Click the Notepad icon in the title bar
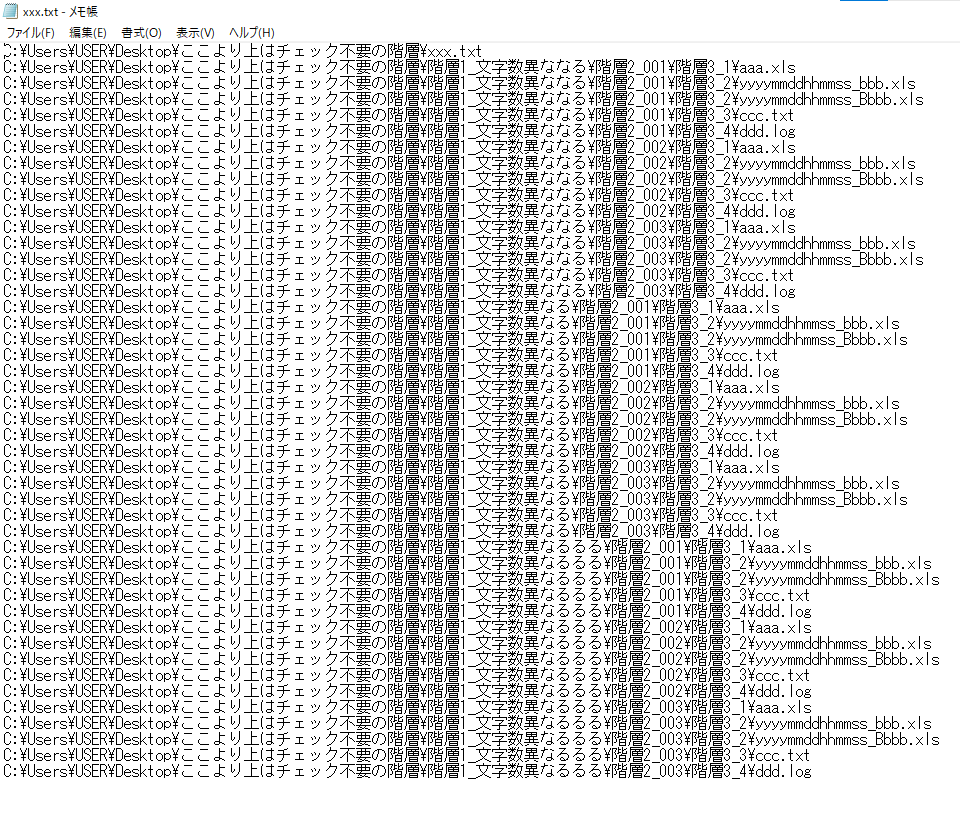 (x=10, y=11)
